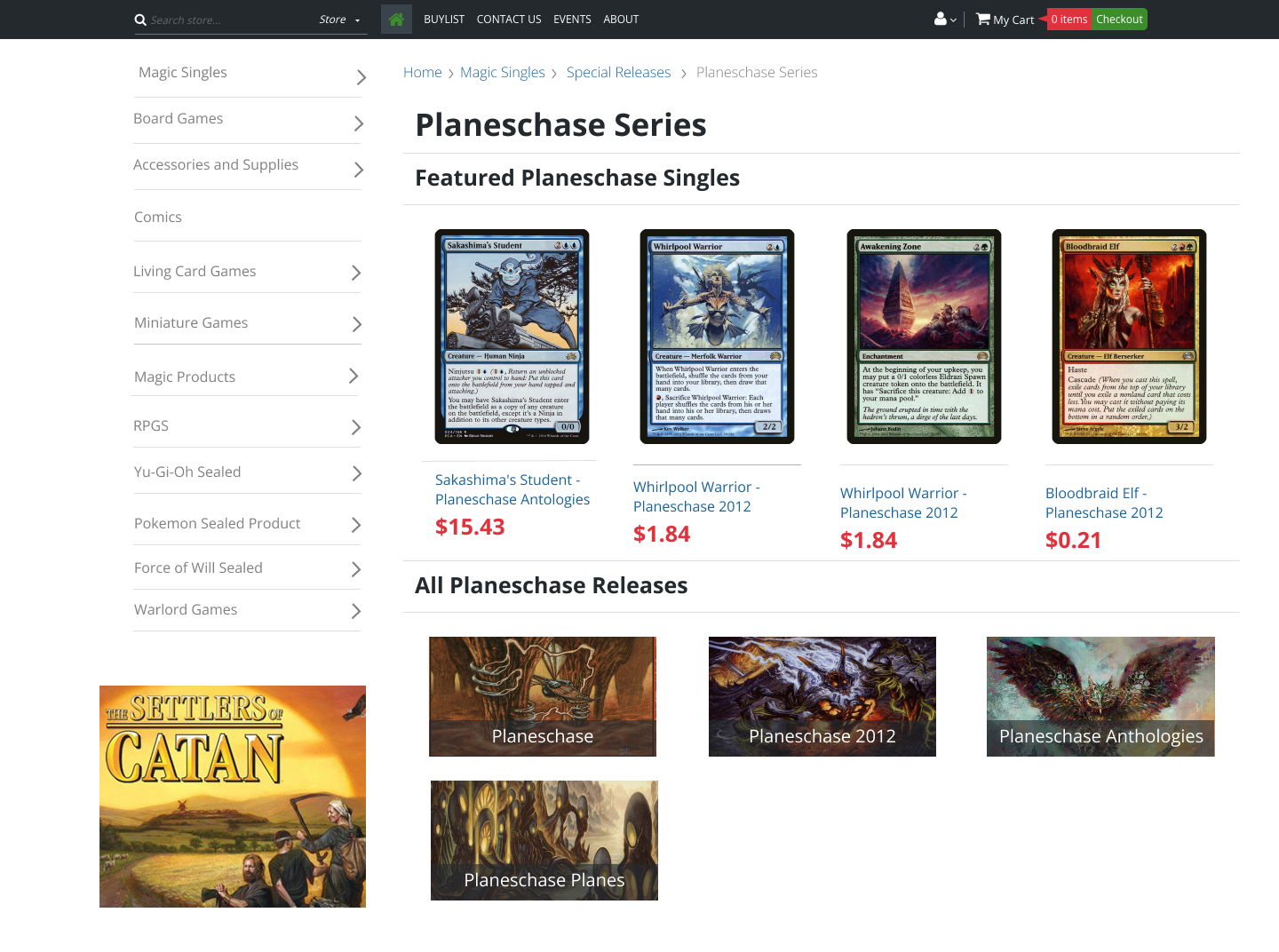Open the Awakening Zone card image
This screenshot has width=1279, height=952.
coord(924,337)
